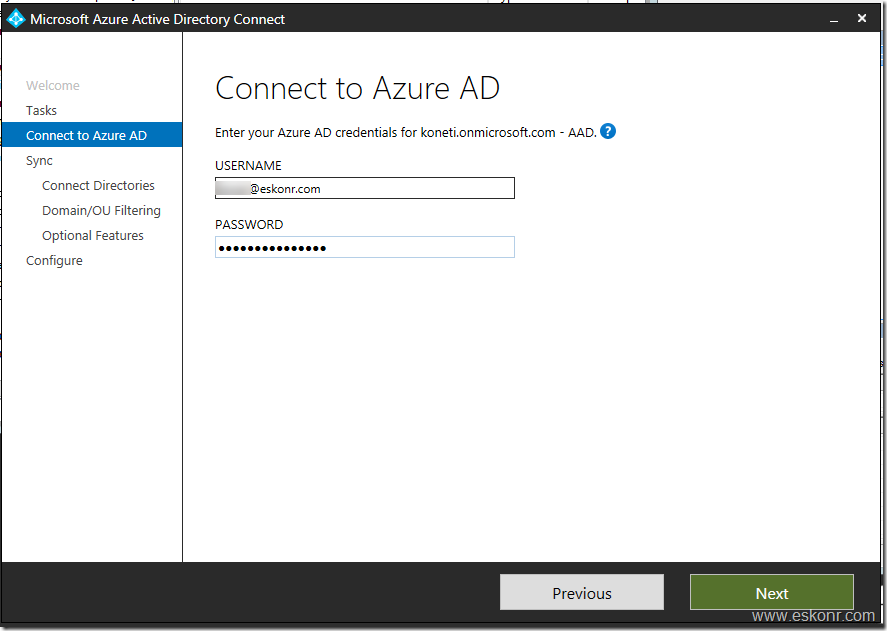Open the Optional Features step
The image size is (887, 631).
93,235
